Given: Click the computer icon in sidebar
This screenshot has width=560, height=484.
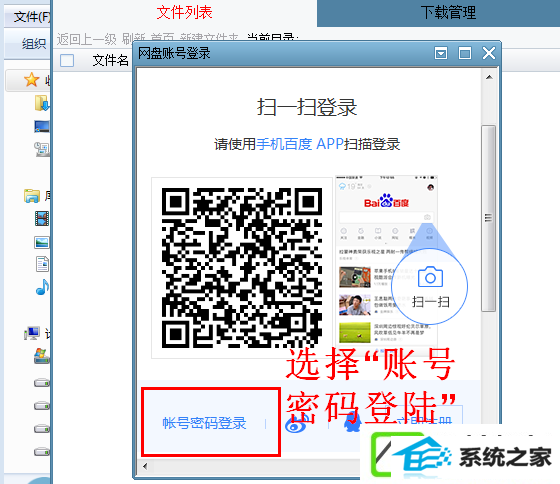Looking at the screenshot, I should point(32,333).
